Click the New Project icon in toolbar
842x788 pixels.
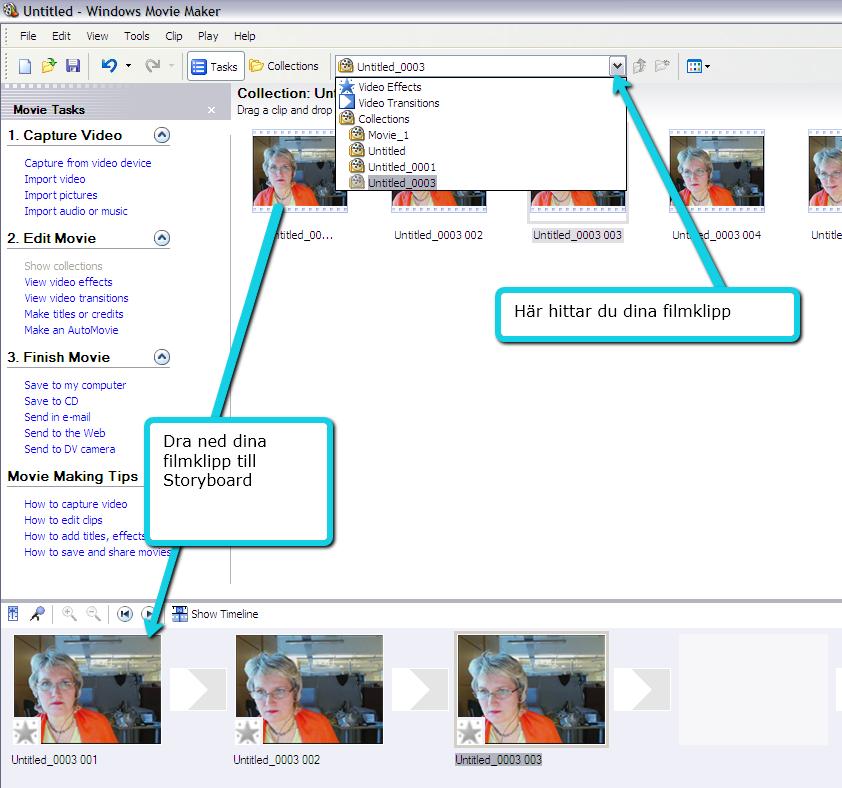click(25, 66)
